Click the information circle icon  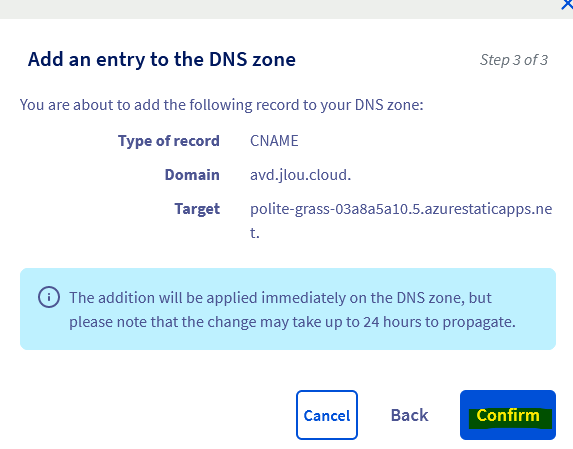[x=49, y=297]
